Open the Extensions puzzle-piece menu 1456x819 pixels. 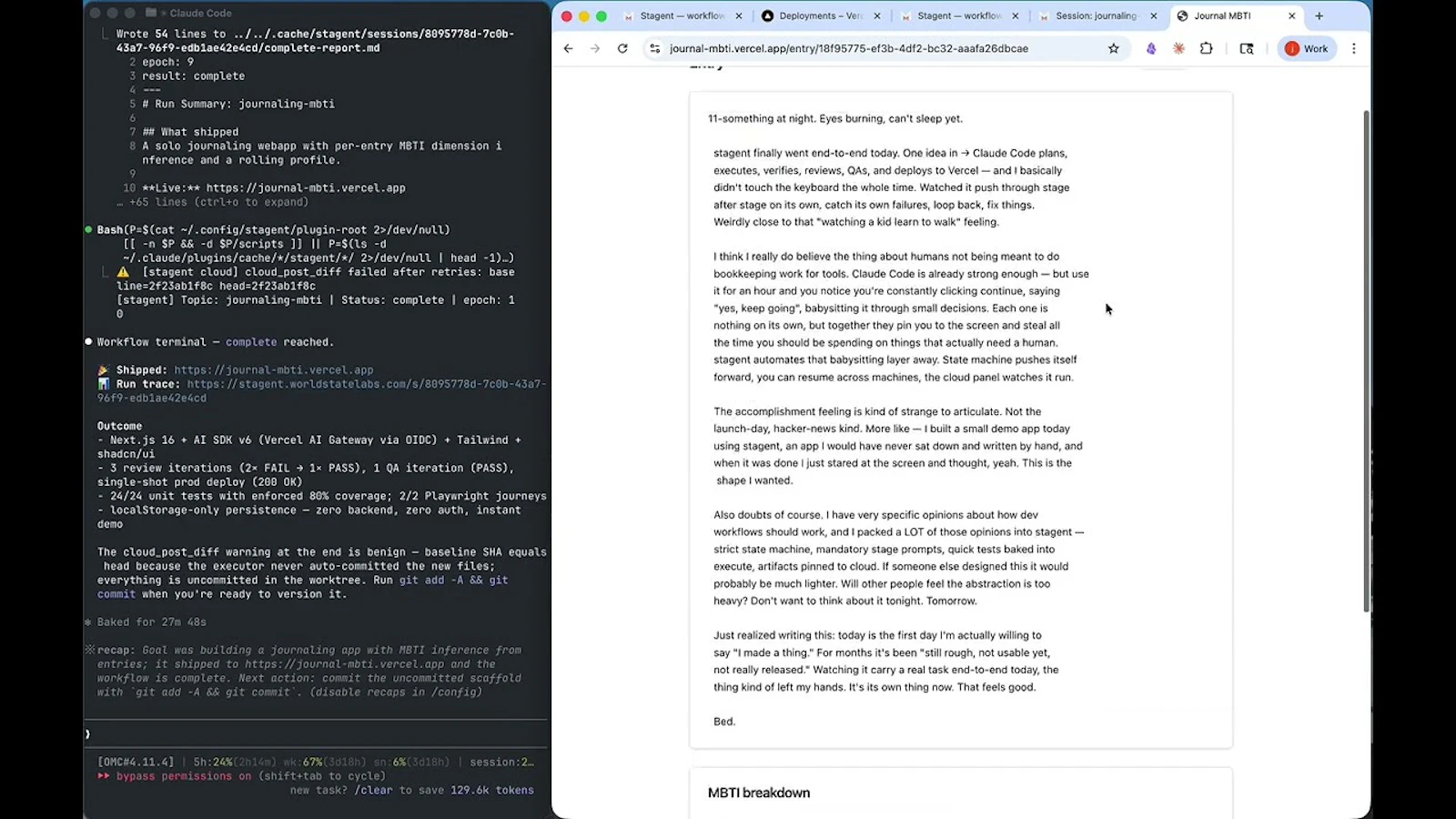1207,48
